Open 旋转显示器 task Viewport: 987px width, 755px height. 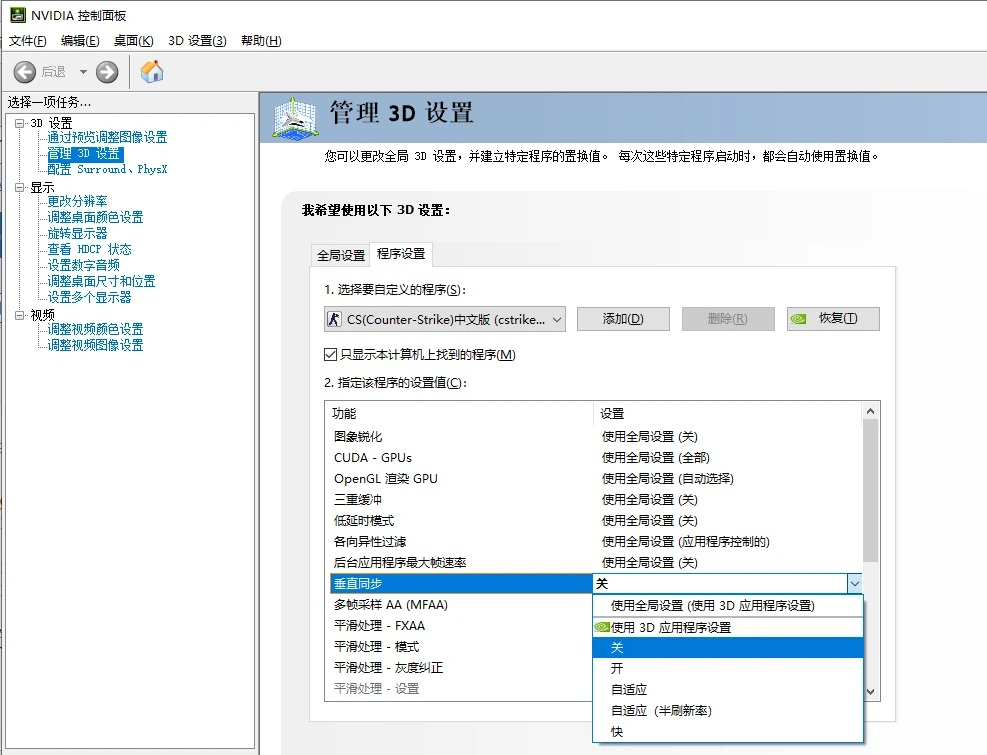(x=77, y=234)
